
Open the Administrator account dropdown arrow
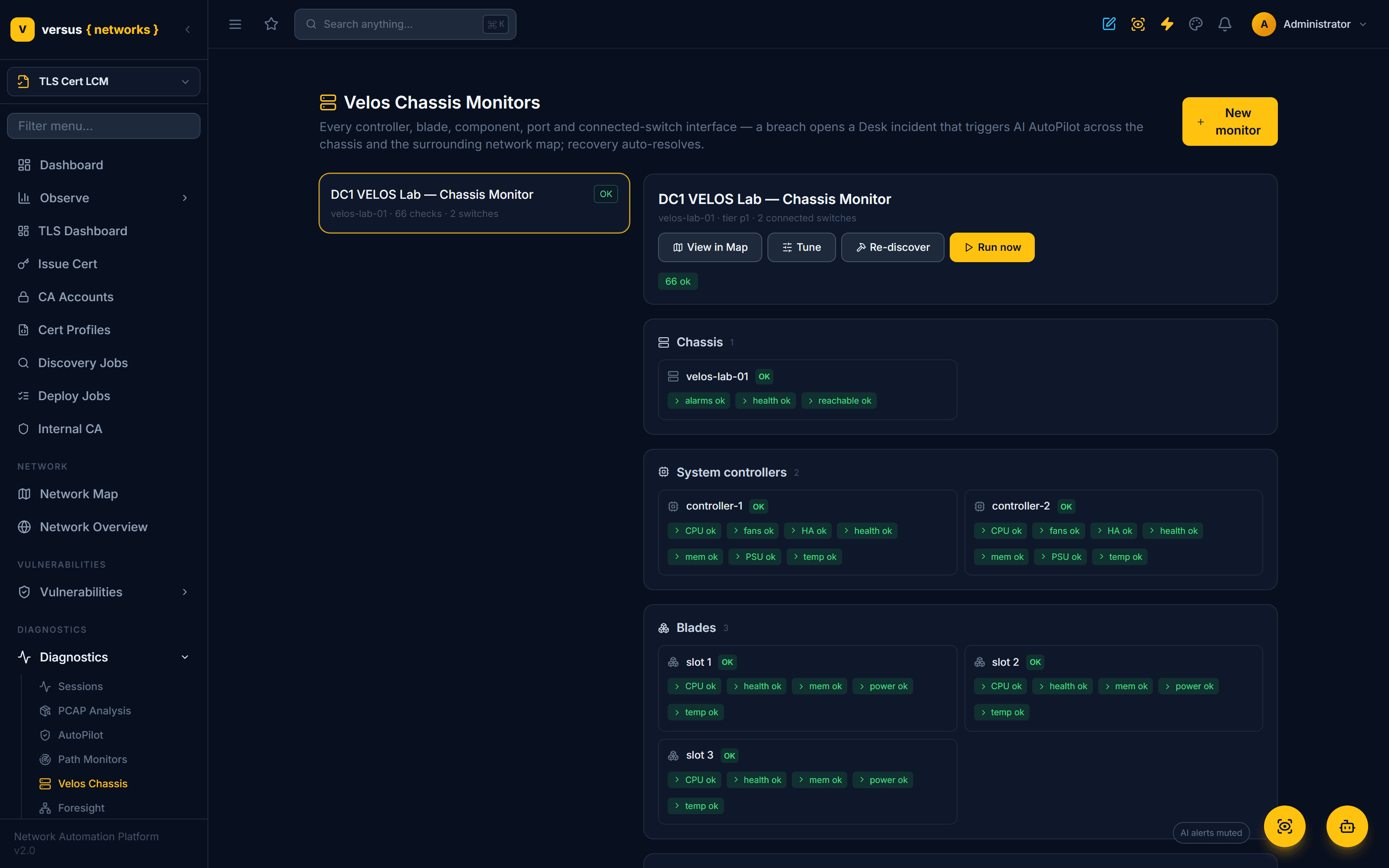coord(1363,24)
